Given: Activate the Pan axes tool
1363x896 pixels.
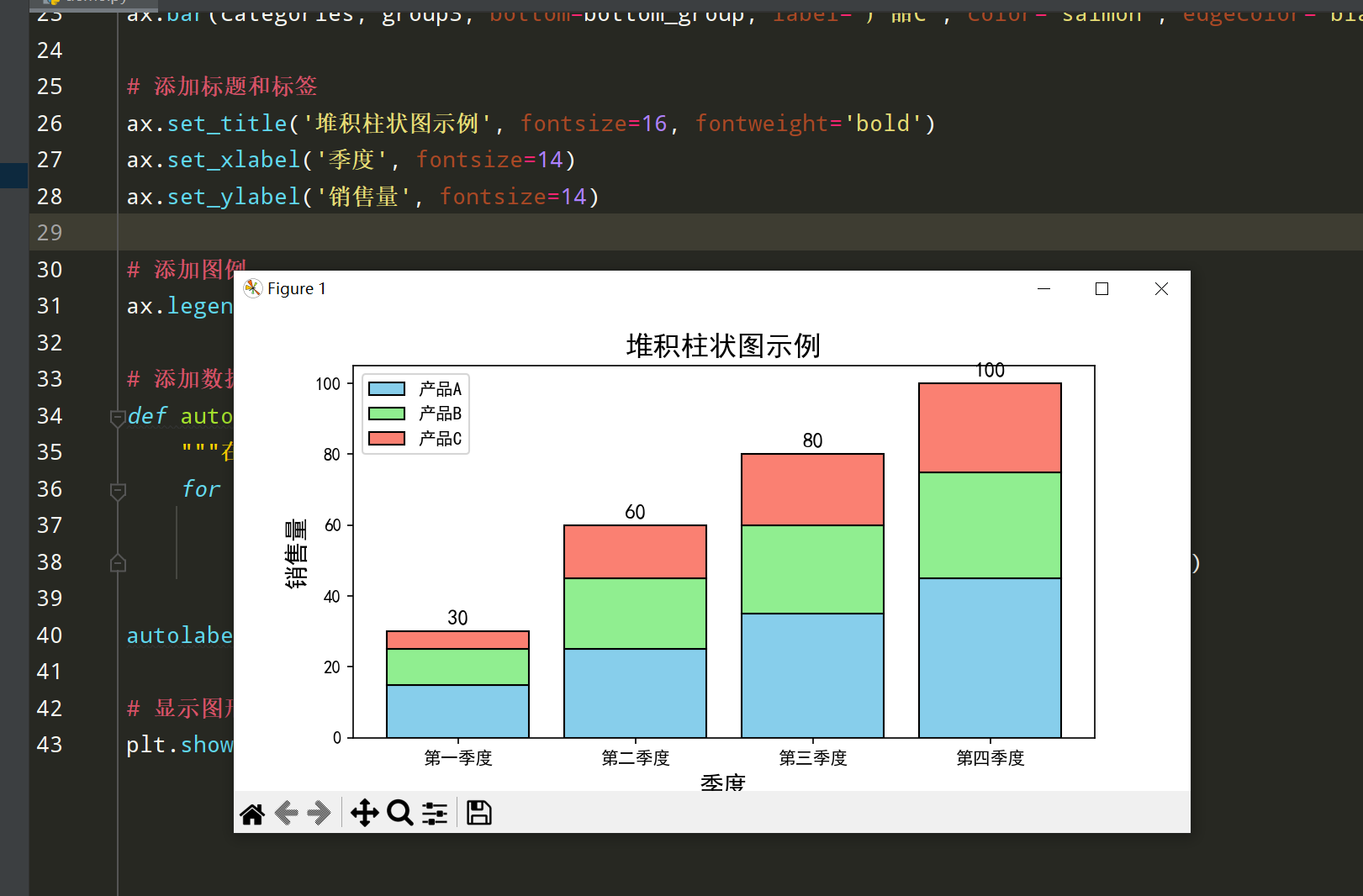Looking at the screenshot, I should [364, 813].
